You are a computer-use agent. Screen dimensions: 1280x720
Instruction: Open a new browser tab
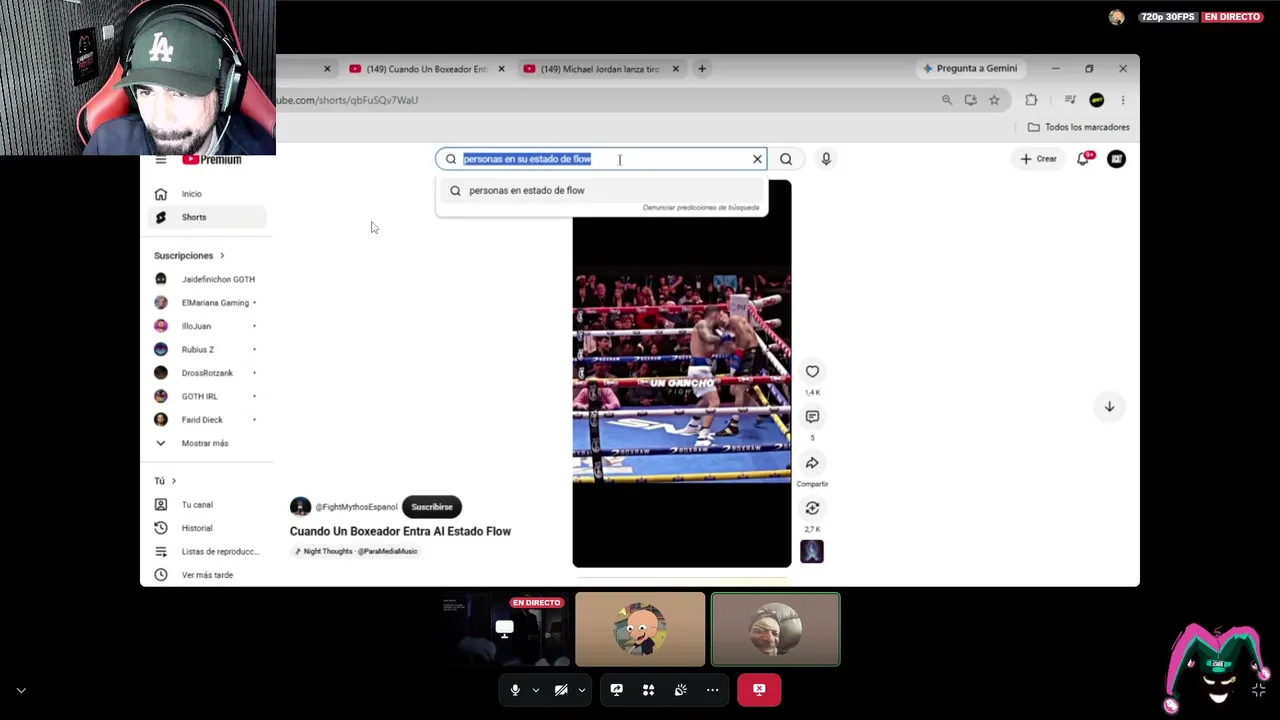click(x=702, y=69)
